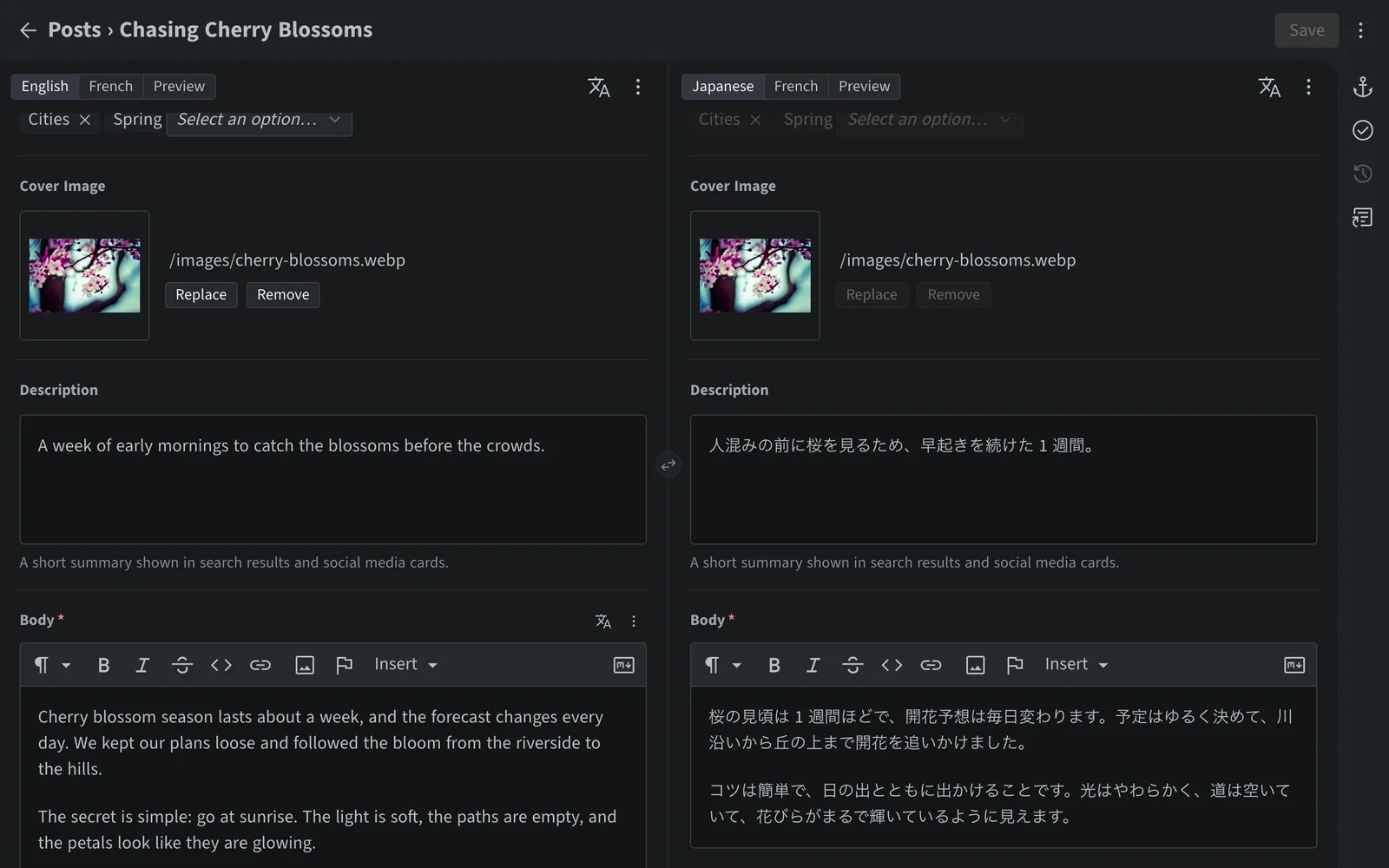Click the translate icon in Japanese pane header
1389x868 pixels.
[1269, 87]
